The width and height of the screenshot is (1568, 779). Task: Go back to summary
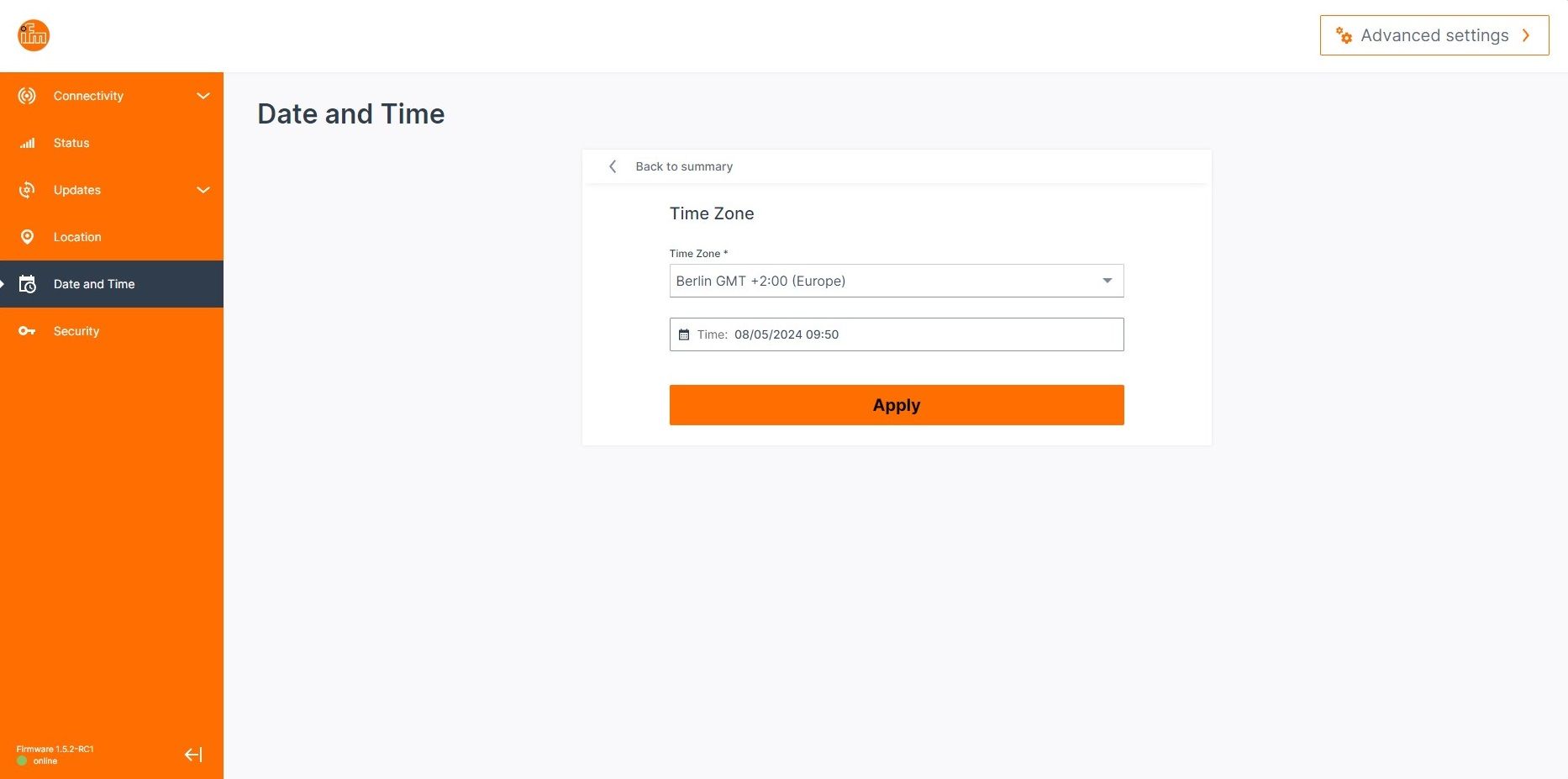tap(683, 166)
